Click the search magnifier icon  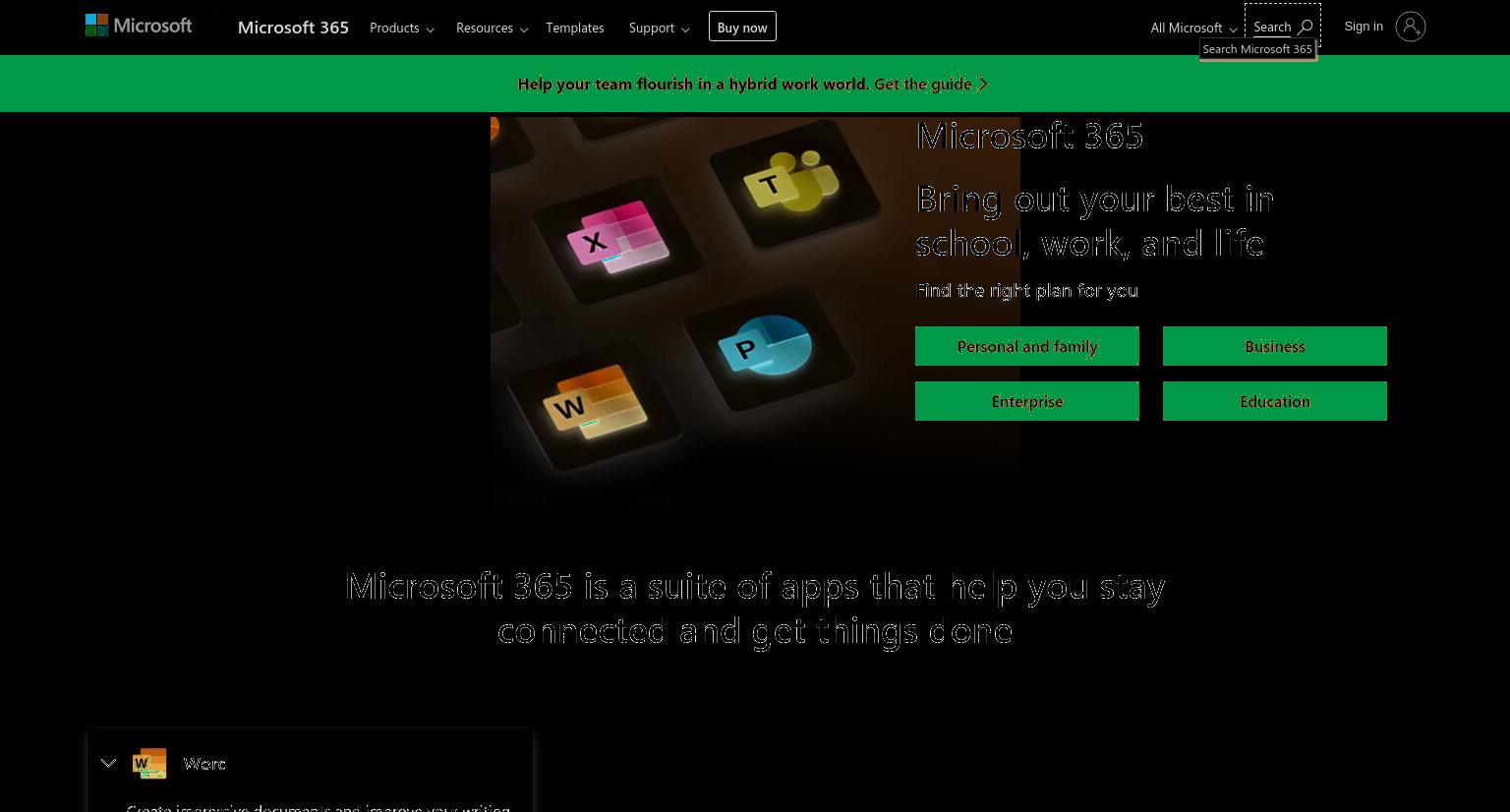coord(1306,28)
